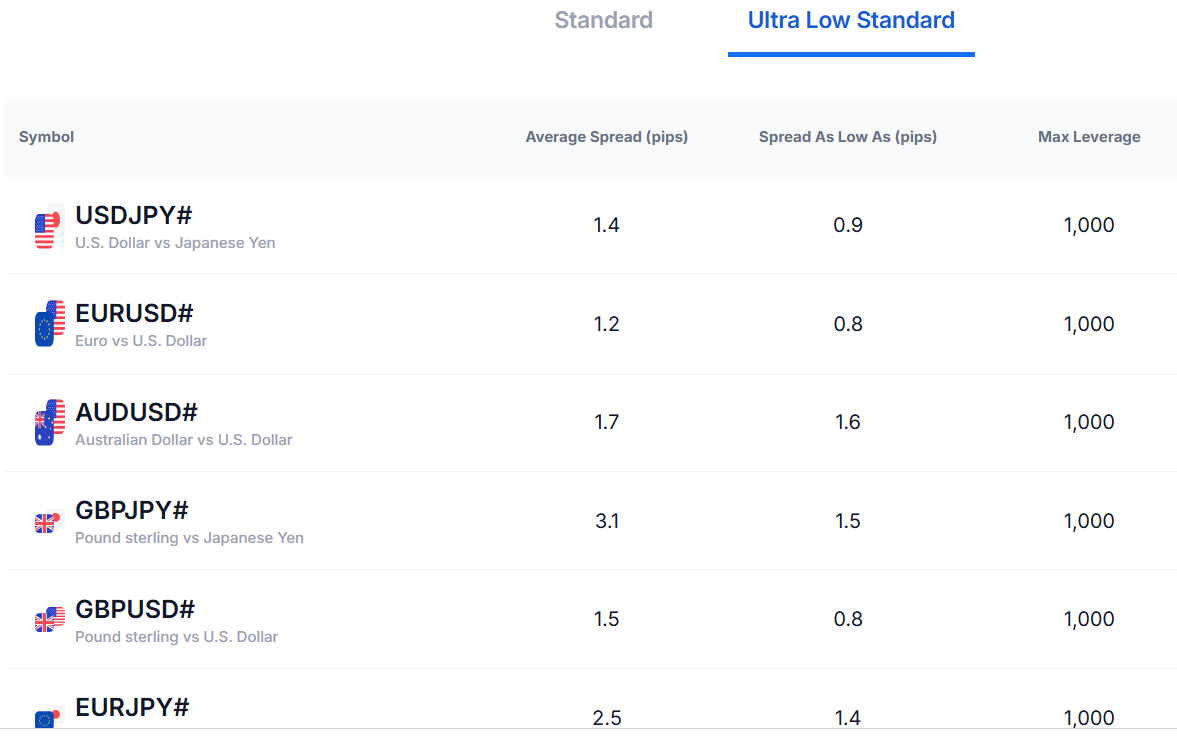Open the USDJPY# symbol name
This screenshot has height=747, width=1177.
134,215
